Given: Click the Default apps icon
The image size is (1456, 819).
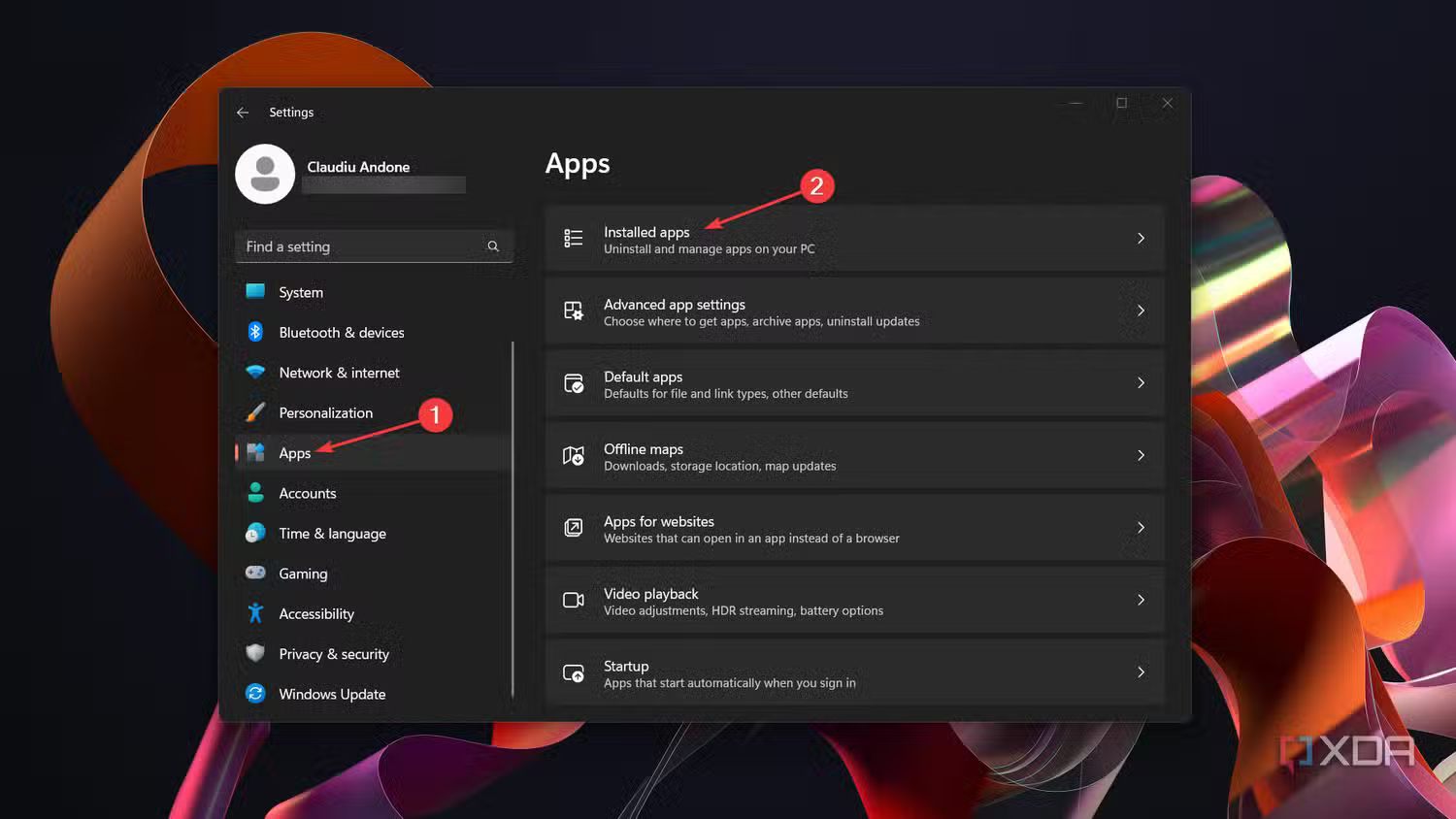Looking at the screenshot, I should click(574, 383).
